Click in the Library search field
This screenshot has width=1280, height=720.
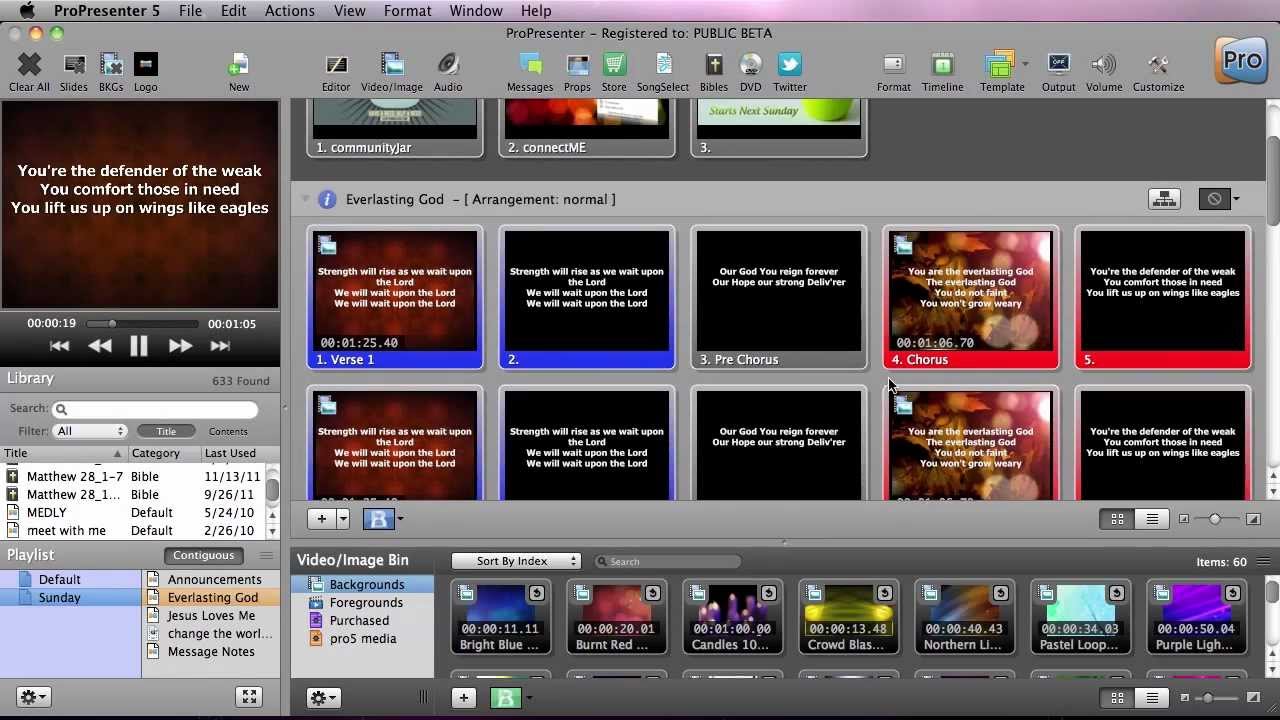157,409
